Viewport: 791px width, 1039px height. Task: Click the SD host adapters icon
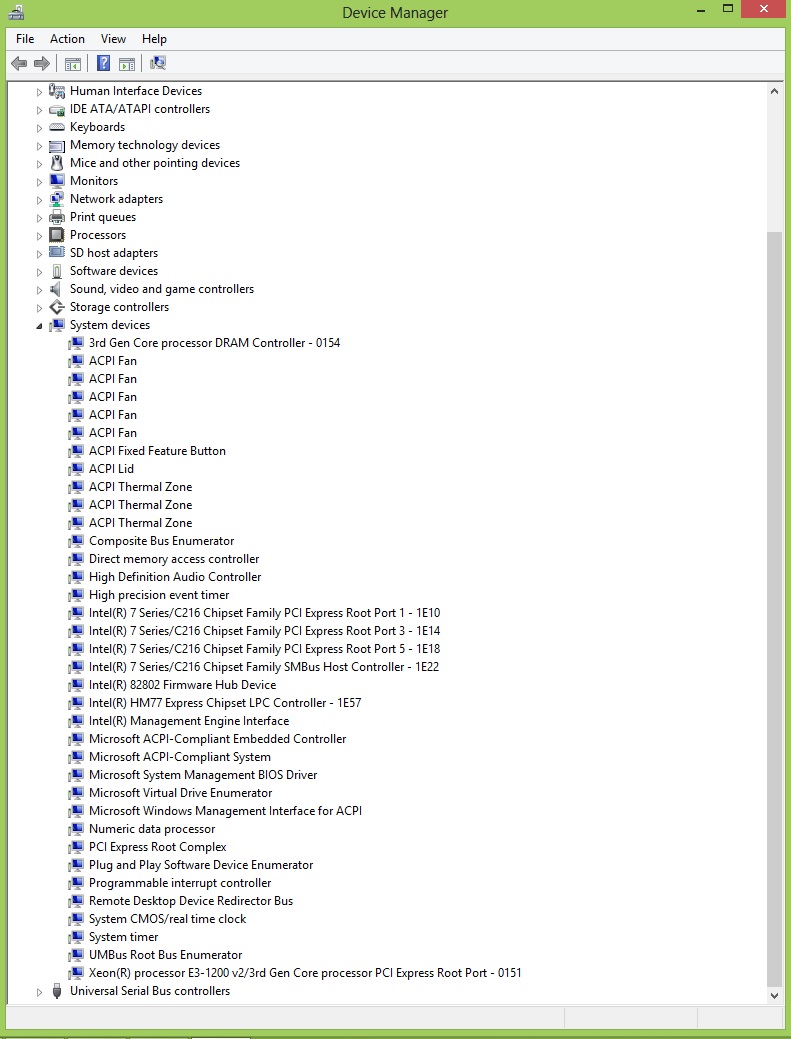[x=57, y=252]
